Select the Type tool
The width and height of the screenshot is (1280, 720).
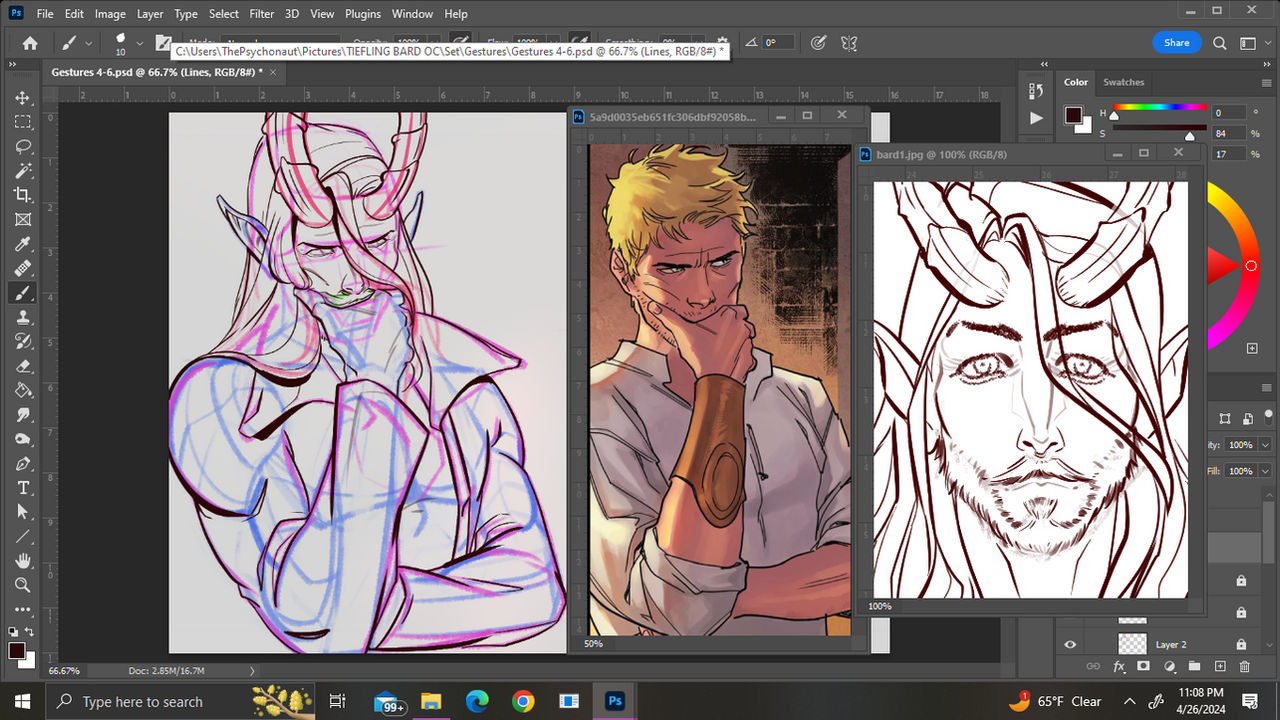click(23, 488)
